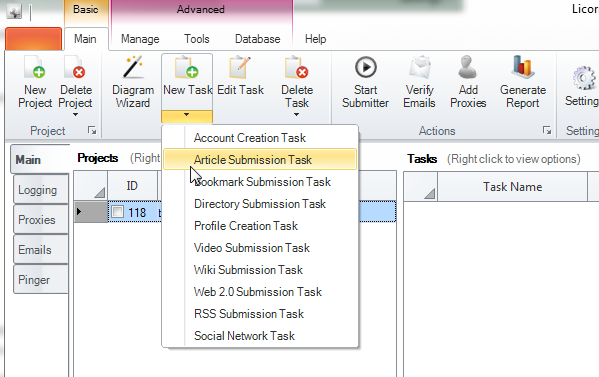The height and width of the screenshot is (377, 599).
Task: Click the Task Name column header
Action: click(x=512, y=187)
